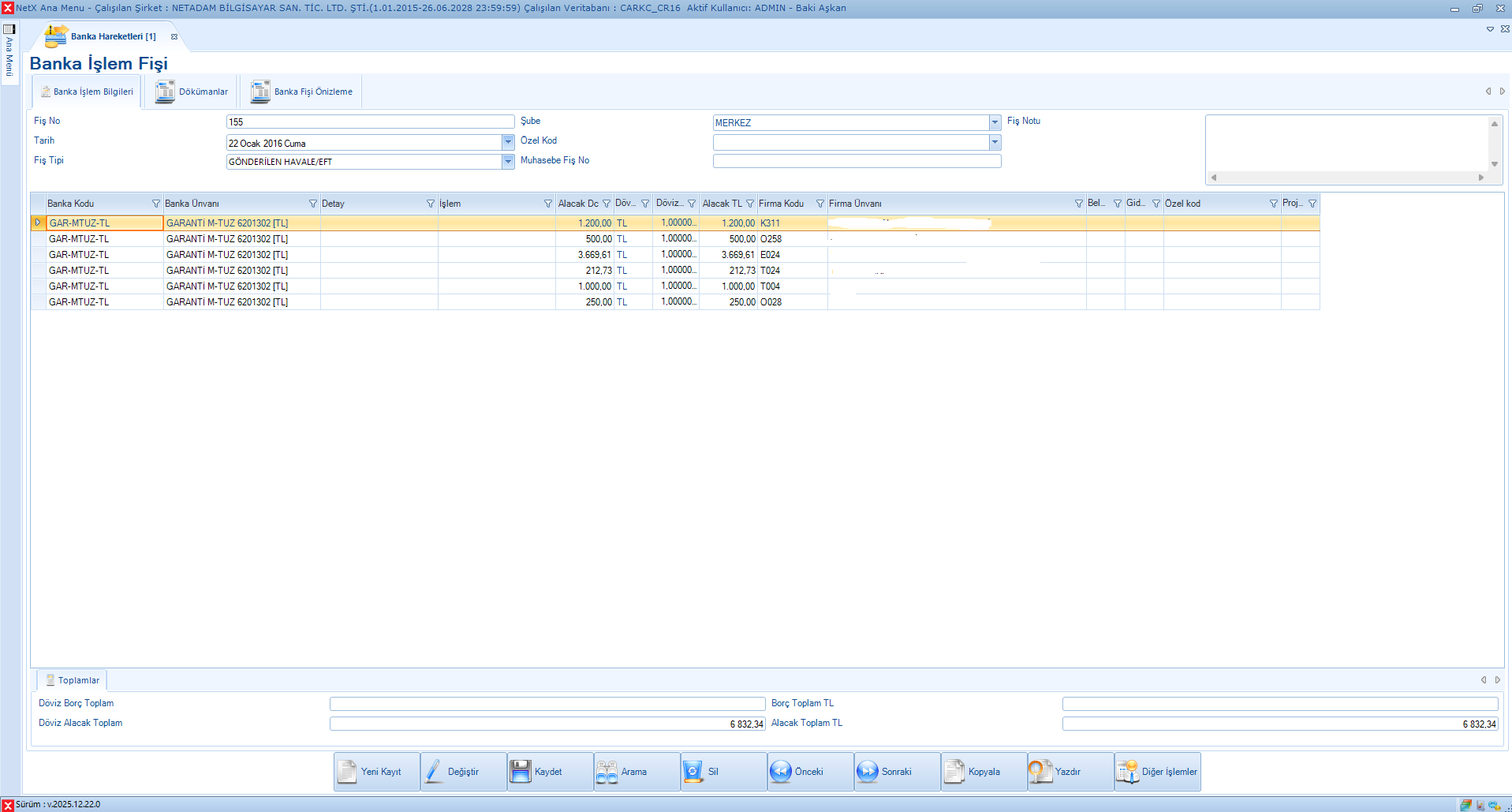Open search with the Arama binoculars icon

[607, 772]
